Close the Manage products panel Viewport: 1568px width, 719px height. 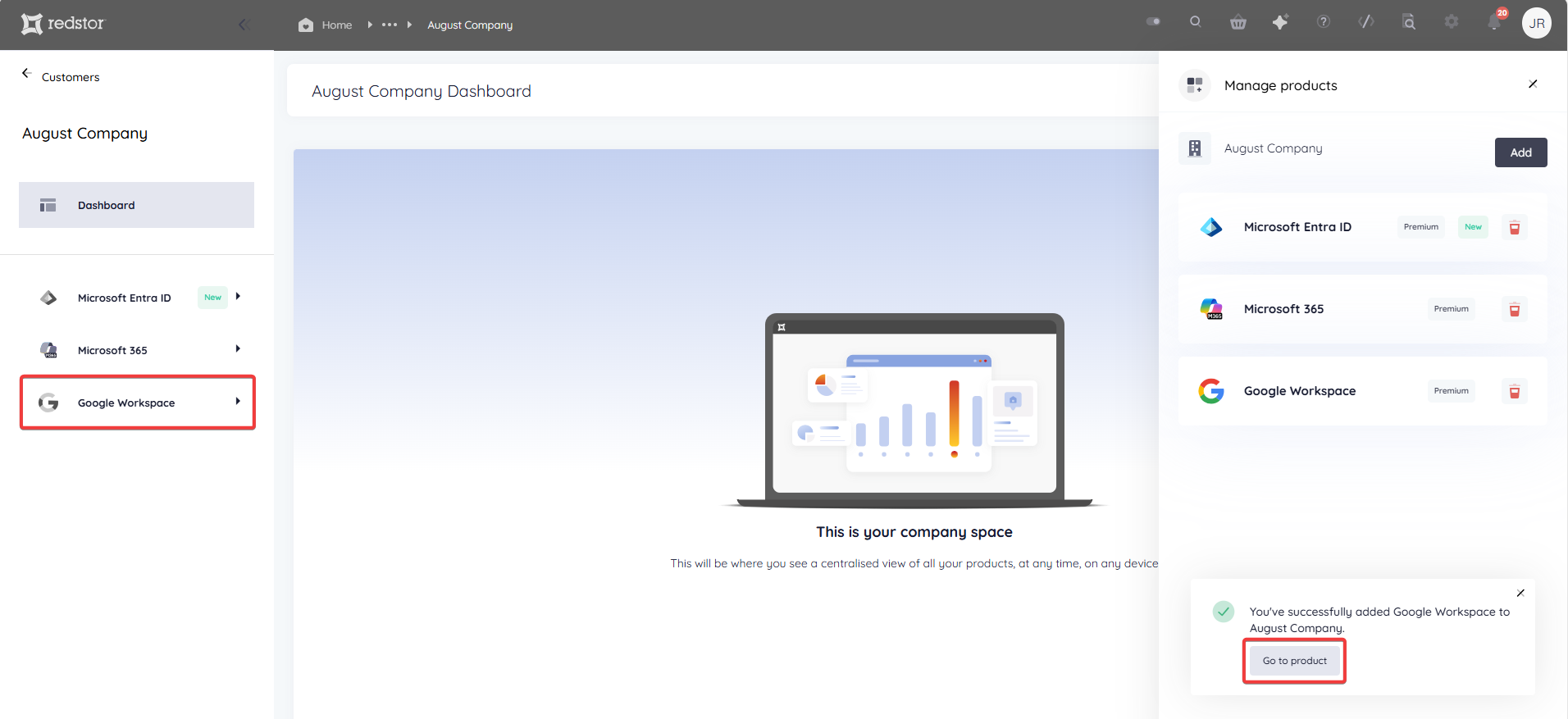pyautogui.click(x=1533, y=84)
